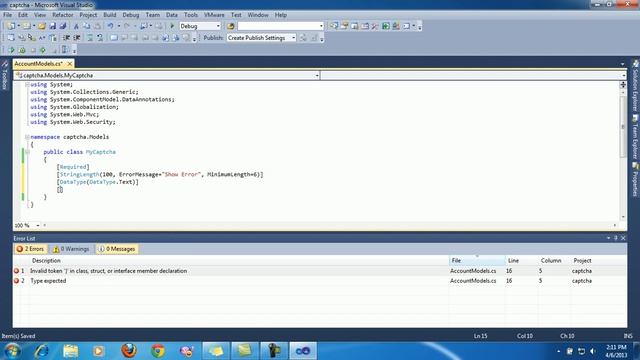640x360 pixels.
Task: Open the Windows Start menu
Action: tap(12, 351)
